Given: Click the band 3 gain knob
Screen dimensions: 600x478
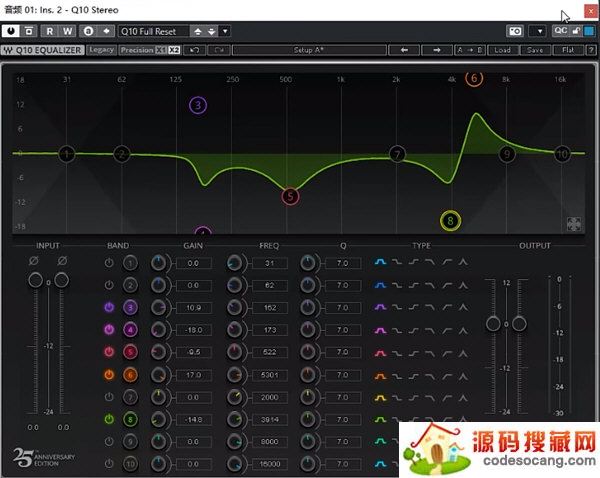Looking at the screenshot, I should [x=158, y=308].
